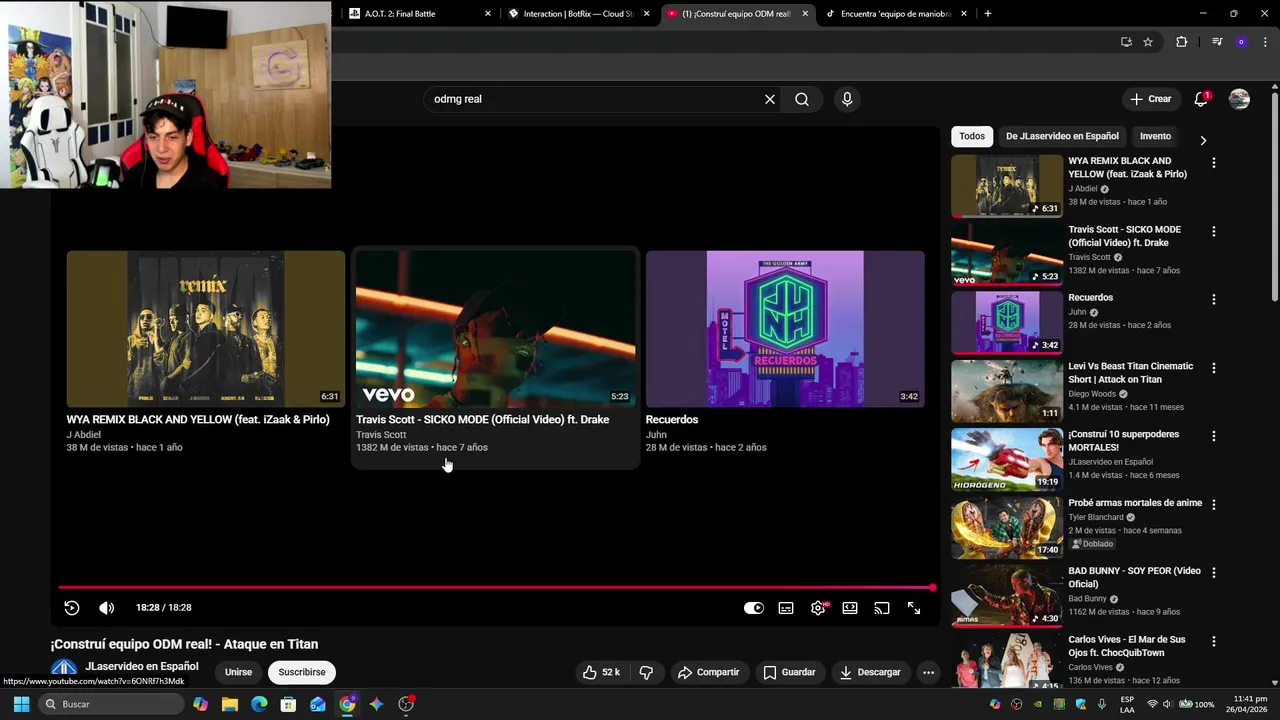Image resolution: width=1280 pixels, height=720 pixels.
Task: Open the Levi Vs Beast Titan sidebar thumbnail
Action: click(1007, 391)
